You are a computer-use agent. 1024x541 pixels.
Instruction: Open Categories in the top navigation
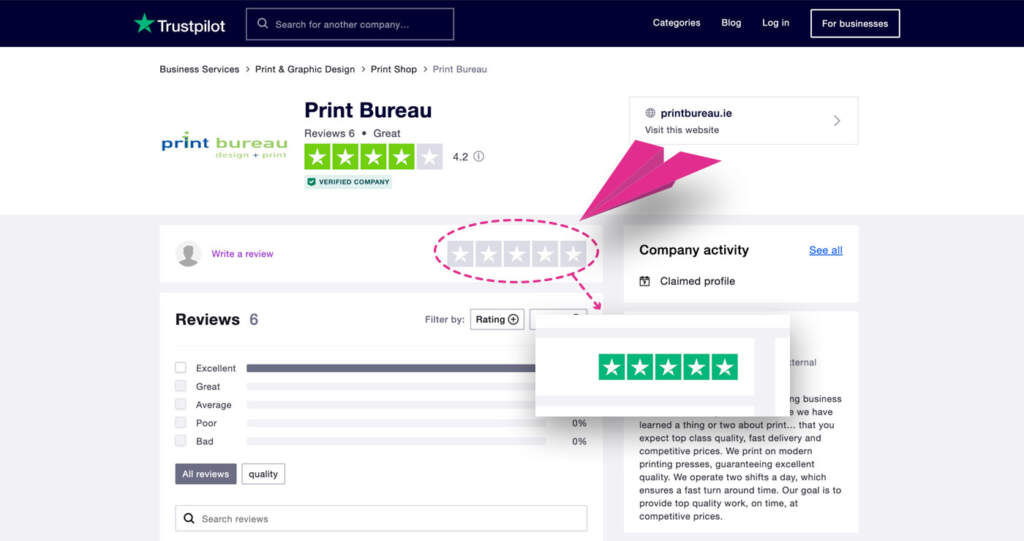pos(677,23)
